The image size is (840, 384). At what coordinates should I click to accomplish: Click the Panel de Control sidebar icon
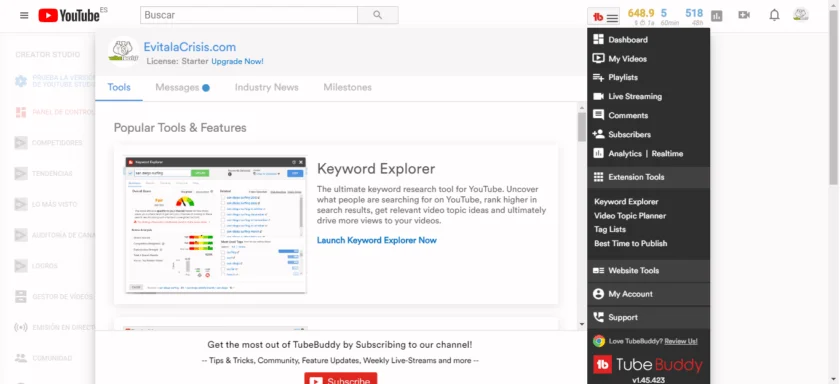(x=21, y=112)
